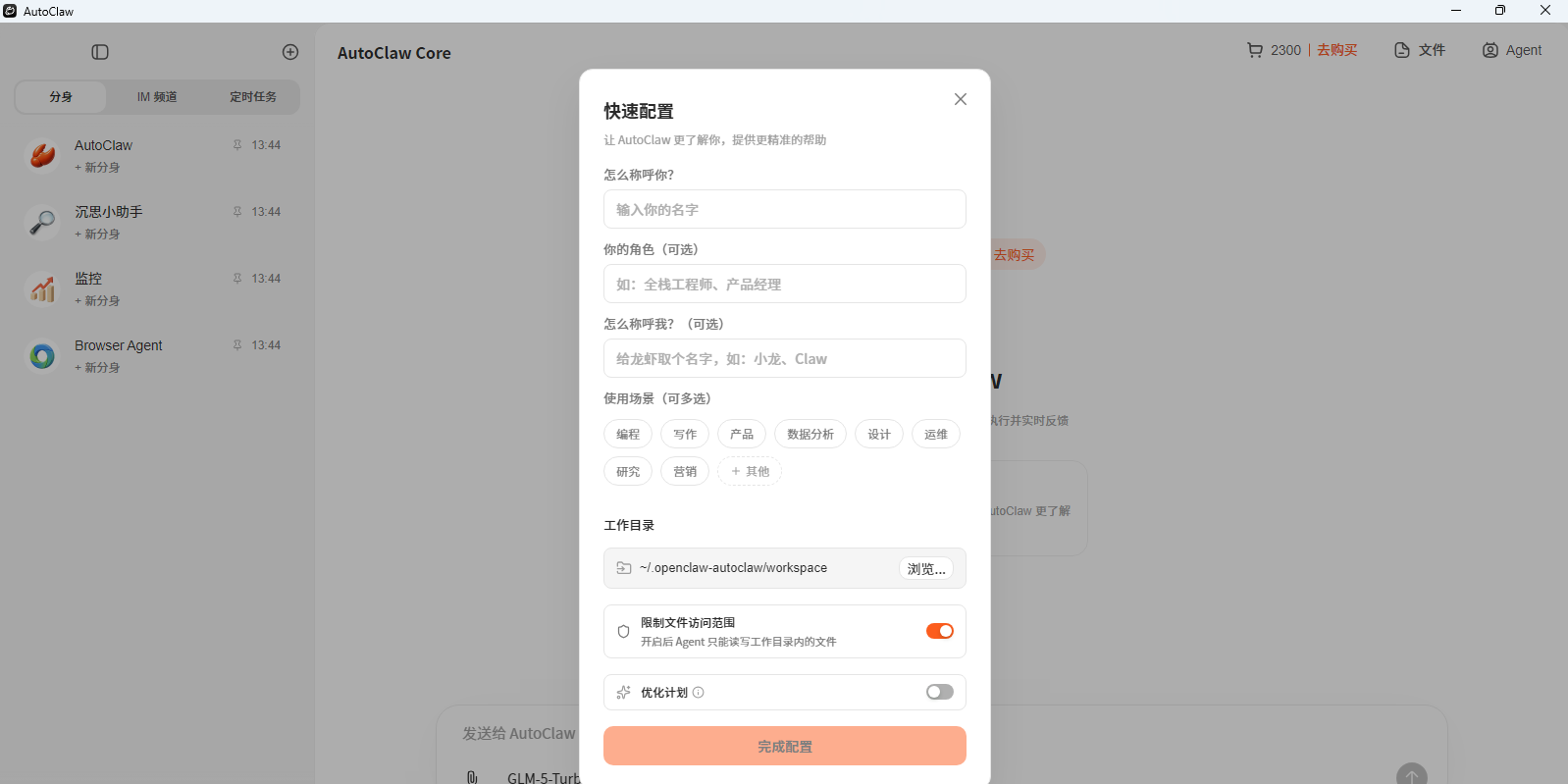The image size is (1568, 784).
Task: Select the 沉思小助手 magnifier avatar
Action: click(42, 222)
